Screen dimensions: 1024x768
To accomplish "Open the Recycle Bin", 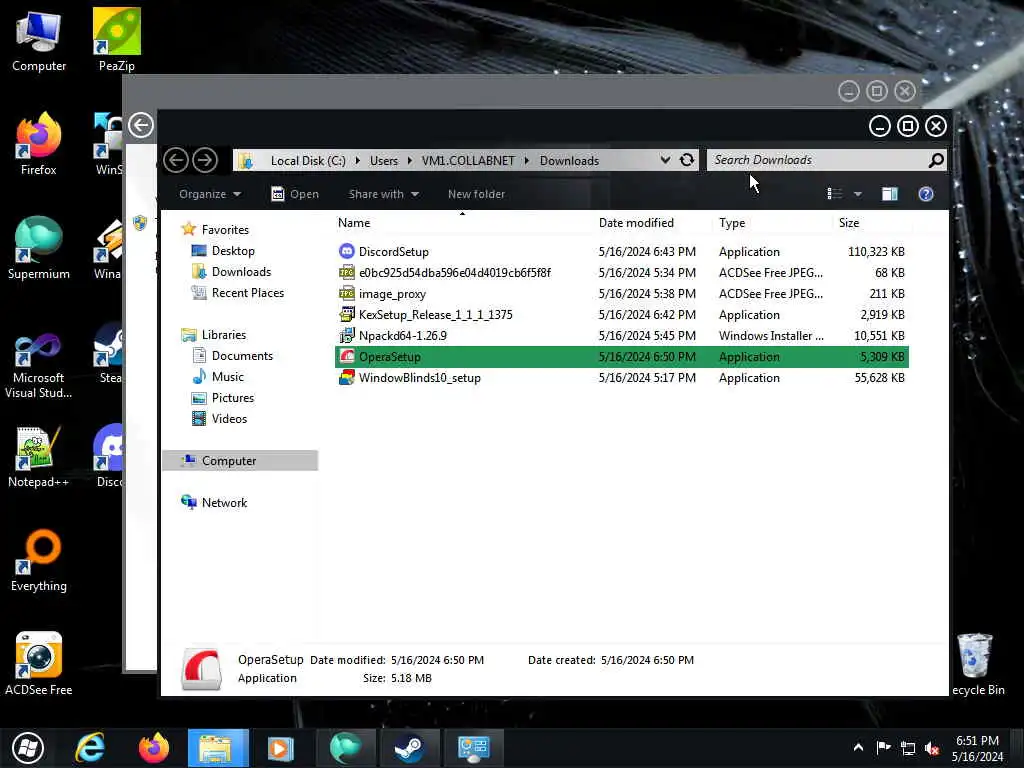I will pyautogui.click(x=977, y=664).
